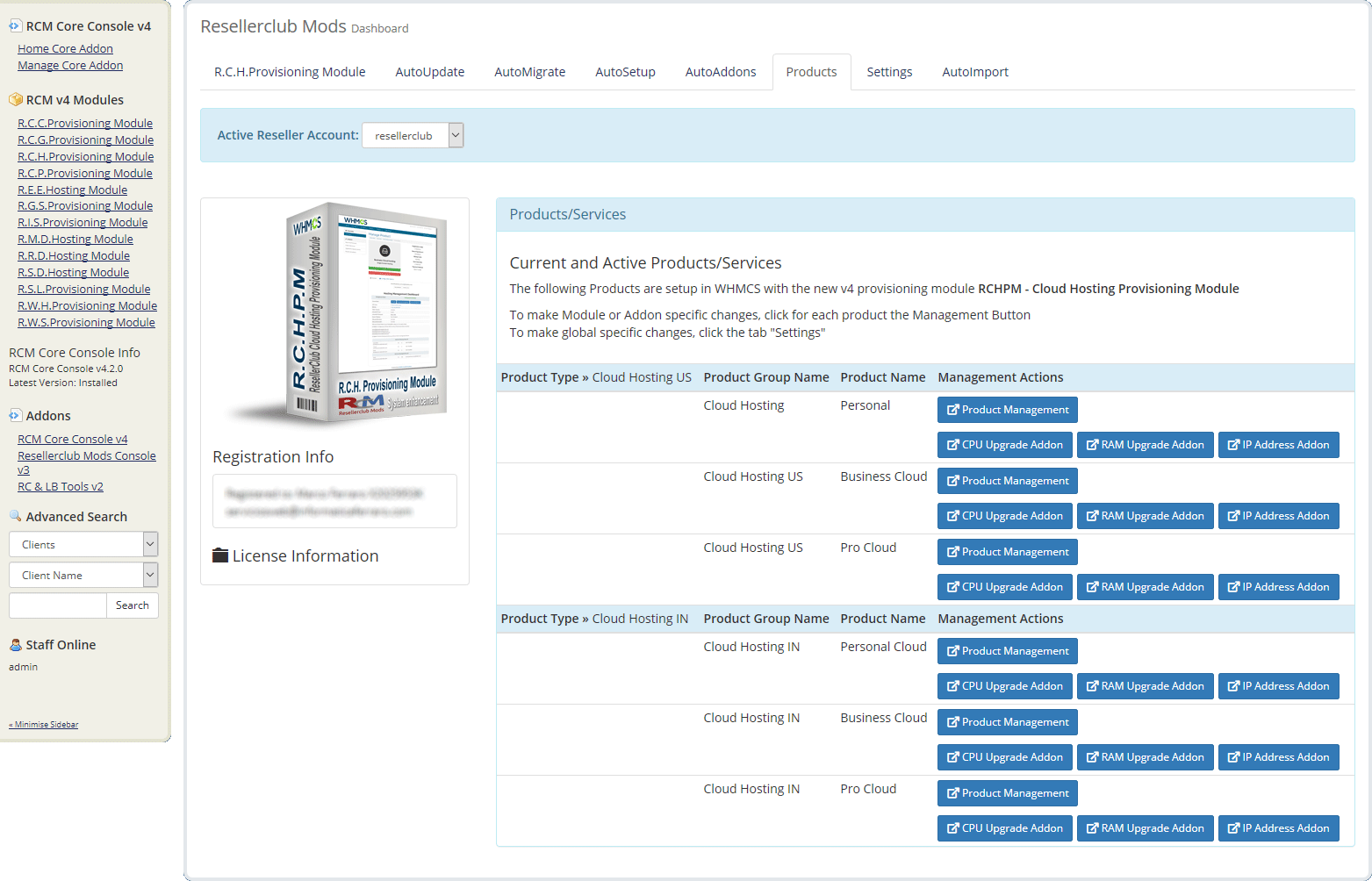
Task: Open RCM Core Console v4 addon link
Action: click(x=73, y=440)
